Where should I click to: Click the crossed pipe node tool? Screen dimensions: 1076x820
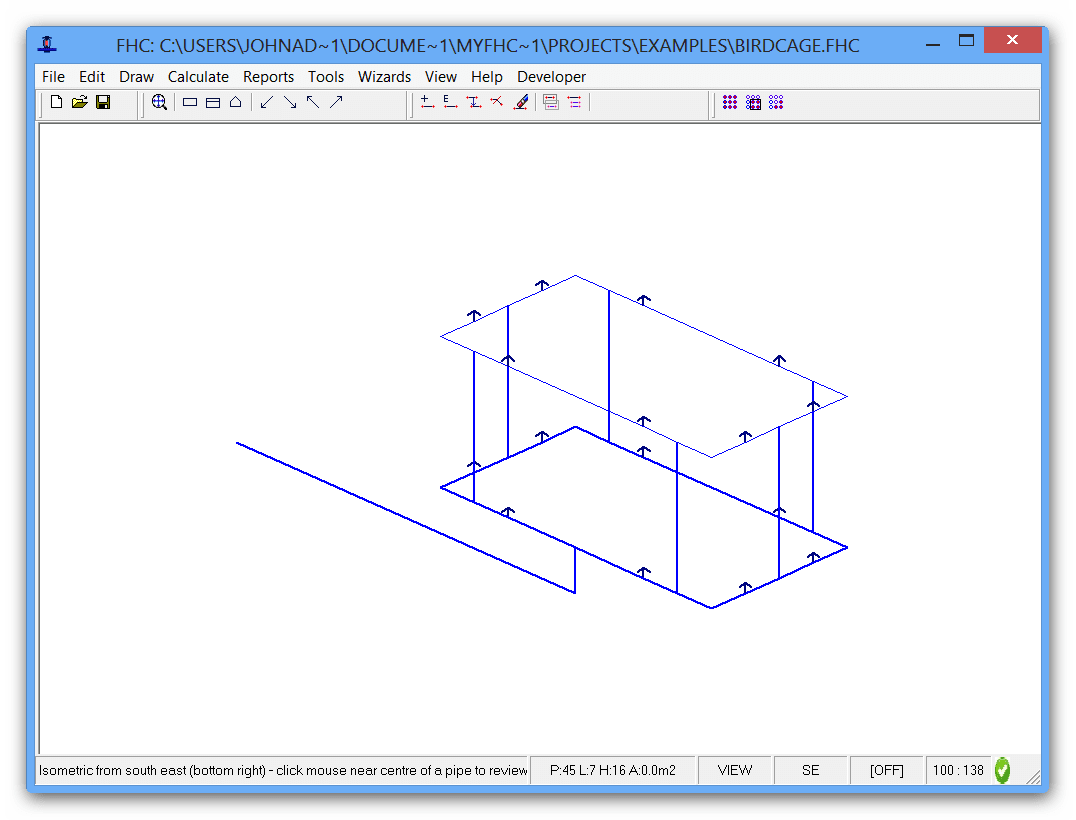497,101
